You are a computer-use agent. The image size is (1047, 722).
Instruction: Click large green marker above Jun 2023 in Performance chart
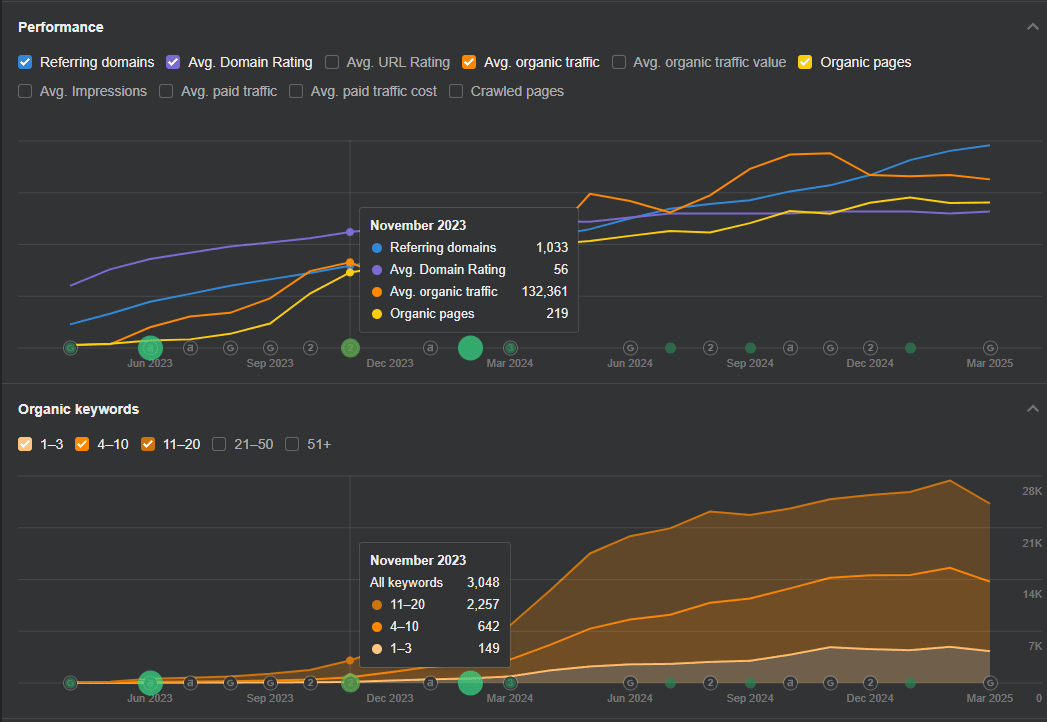click(150, 348)
